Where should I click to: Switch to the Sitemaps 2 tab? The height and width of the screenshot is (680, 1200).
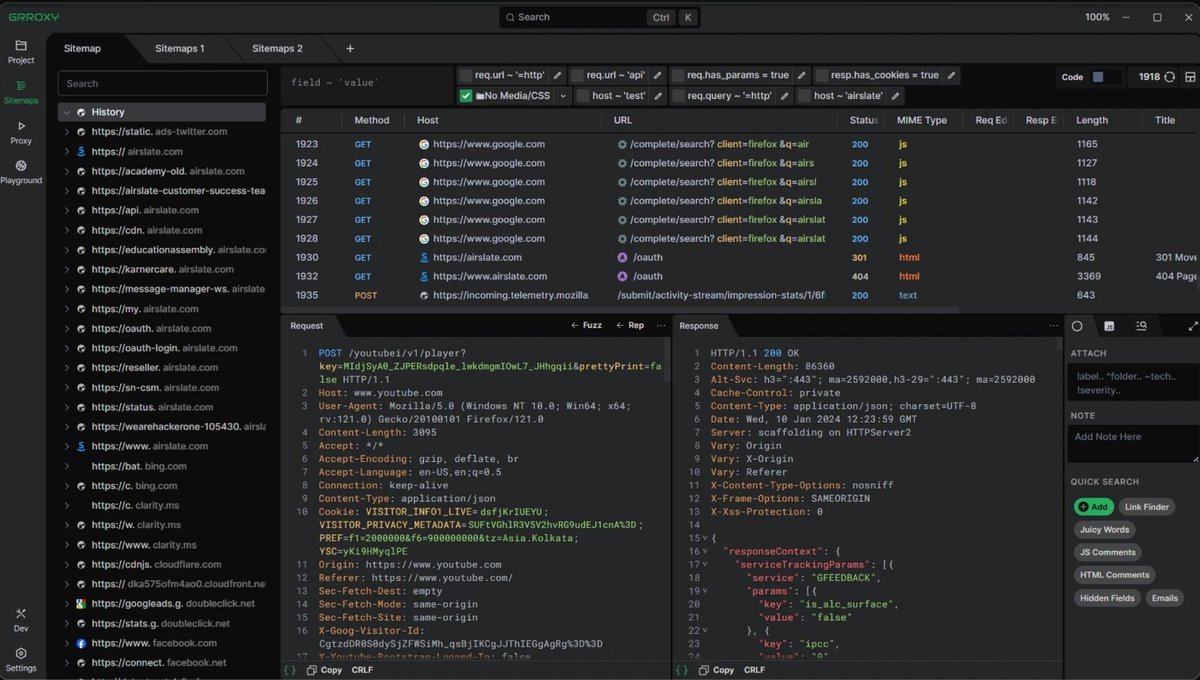tap(277, 48)
